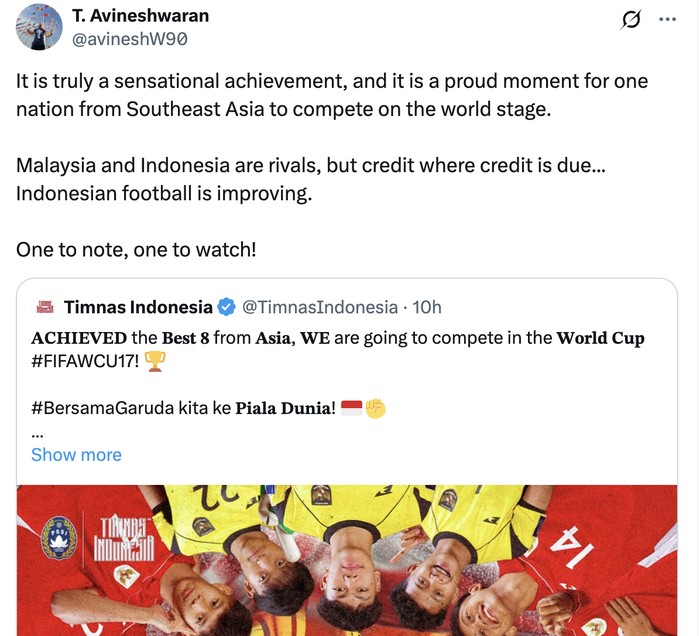This screenshot has width=700, height=636.
Task: Click the quoted text starting with ACHIEVED
Action: click(338, 338)
